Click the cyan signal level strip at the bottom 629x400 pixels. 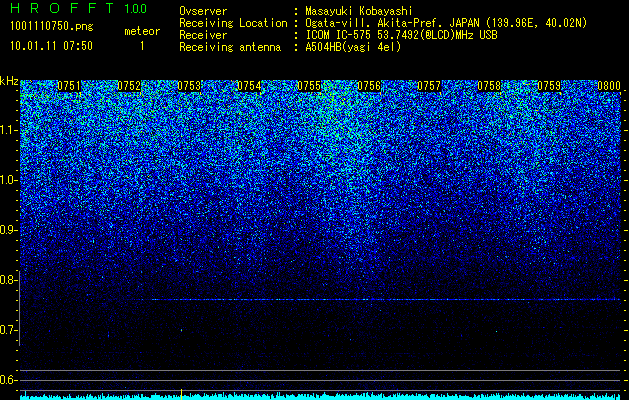pyautogui.click(x=320, y=397)
